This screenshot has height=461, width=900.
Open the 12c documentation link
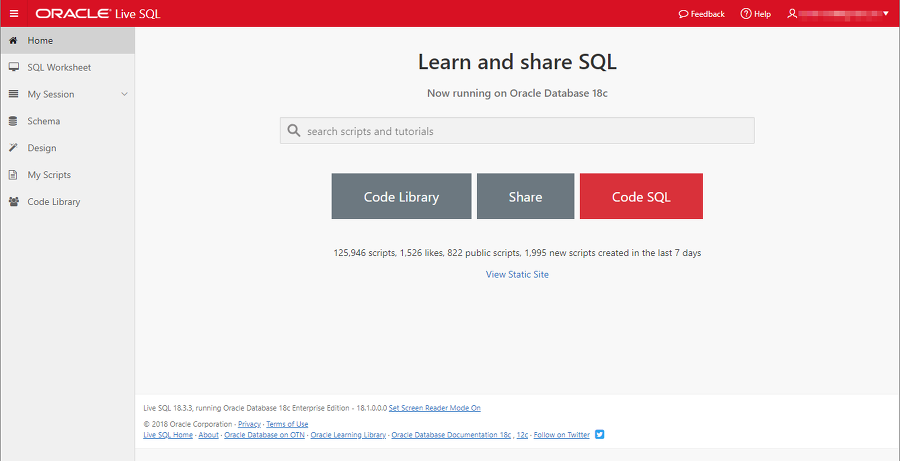coord(522,435)
